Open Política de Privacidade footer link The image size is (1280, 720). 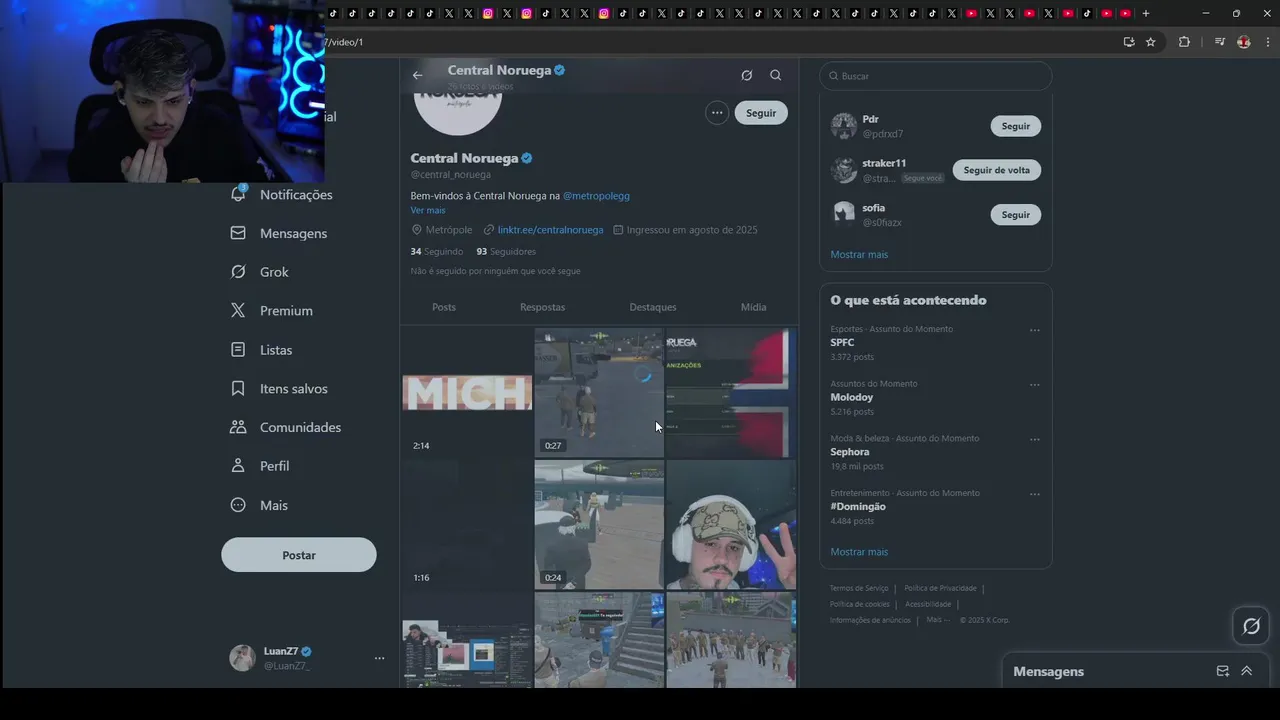[940, 588]
